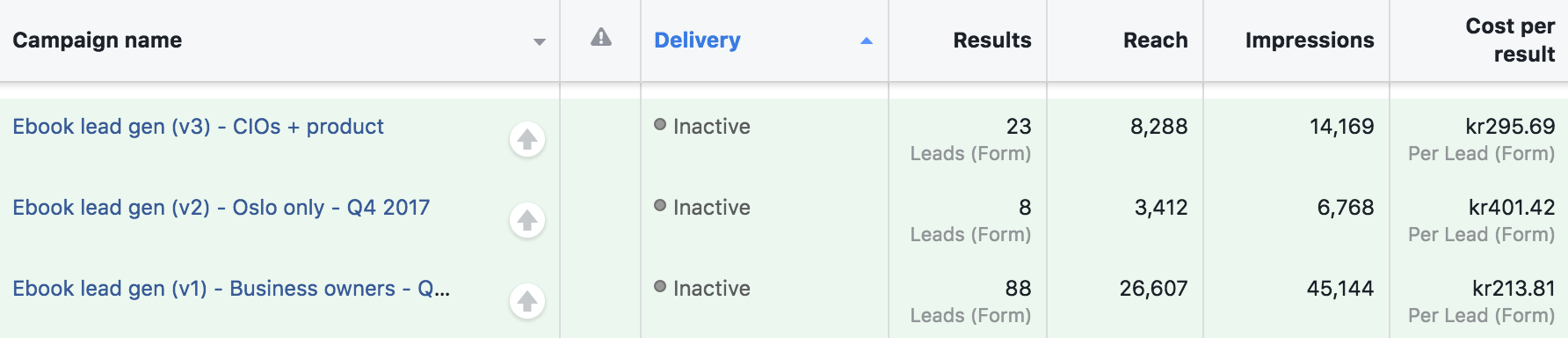Screen dimensions: 1568x338
Task: Click gray status dot for Oslo only delivery
Action: [660, 206]
